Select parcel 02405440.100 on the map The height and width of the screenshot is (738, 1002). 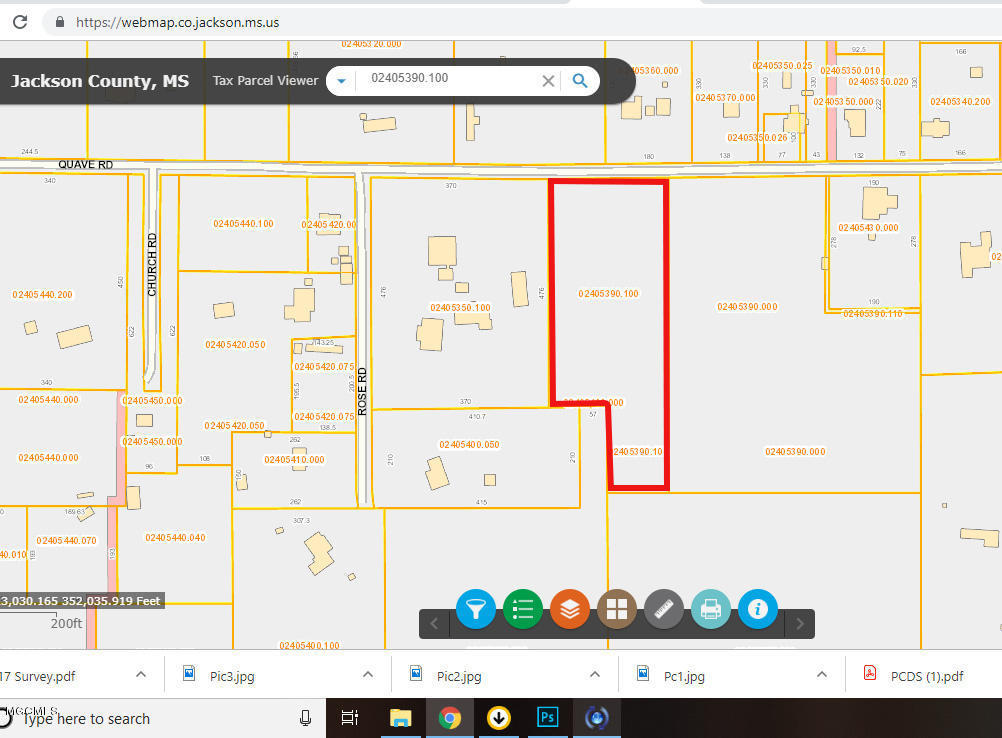tap(243, 224)
